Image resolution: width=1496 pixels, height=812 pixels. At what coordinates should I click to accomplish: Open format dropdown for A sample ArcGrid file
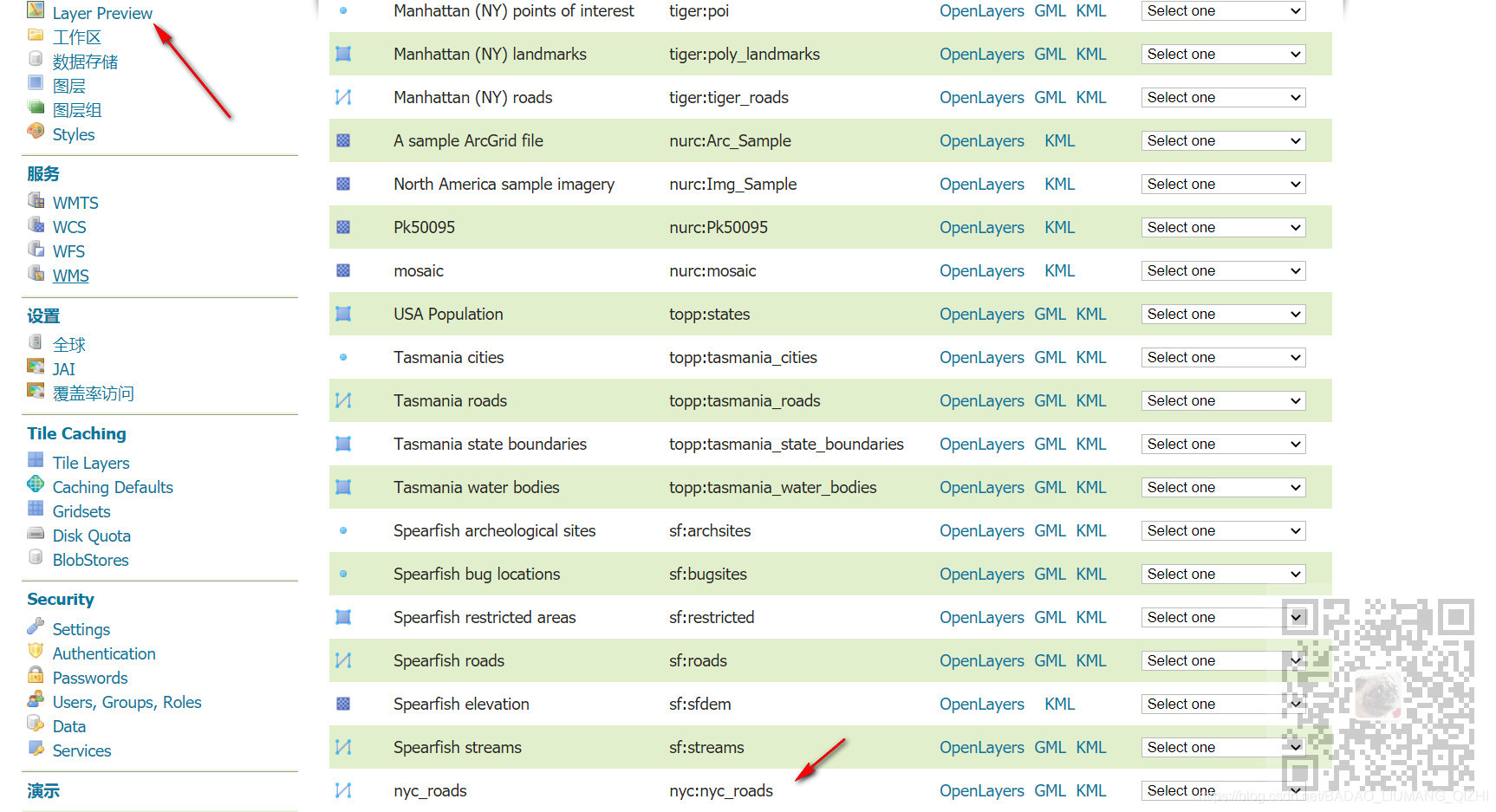click(x=1223, y=140)
